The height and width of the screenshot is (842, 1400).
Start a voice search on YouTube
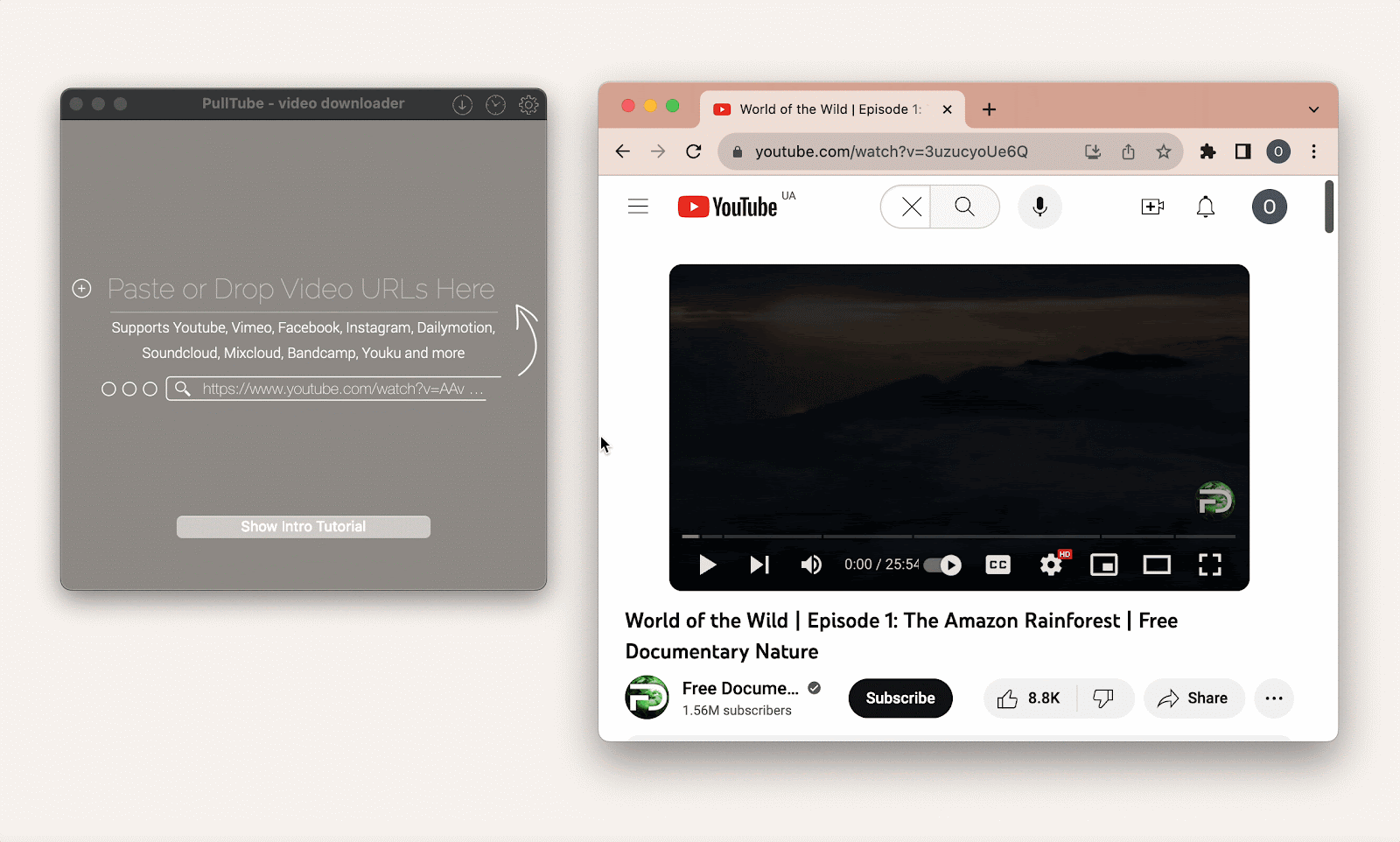click(x=1039, y=207)
